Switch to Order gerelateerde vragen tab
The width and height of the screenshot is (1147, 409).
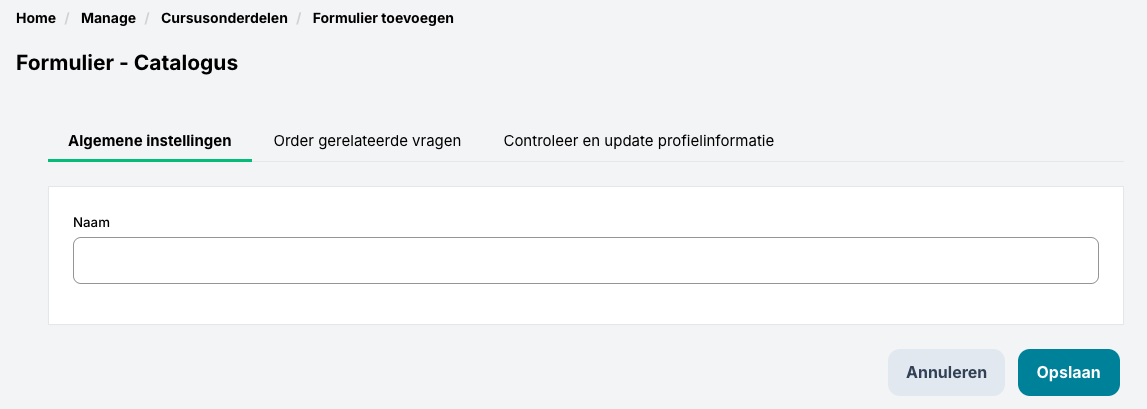(x=367, y=141)
